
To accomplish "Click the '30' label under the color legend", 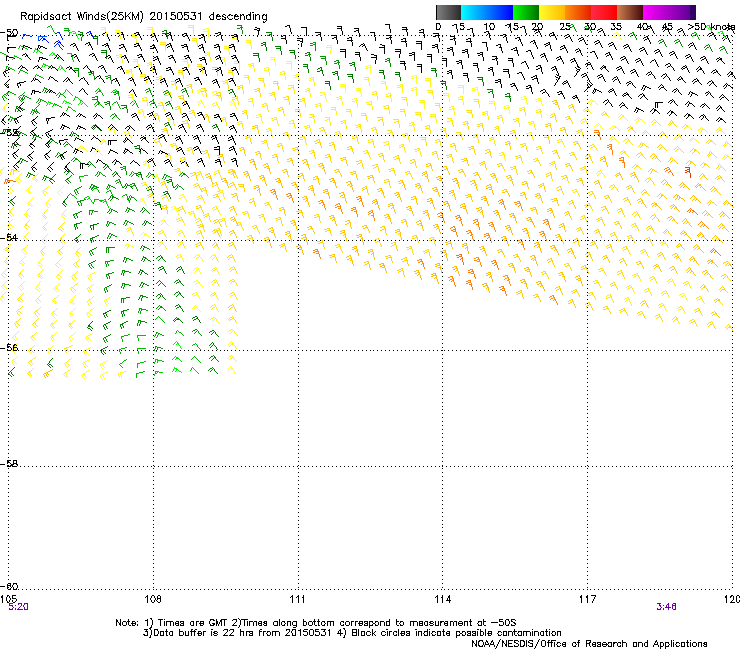I will tap(590, 27).
